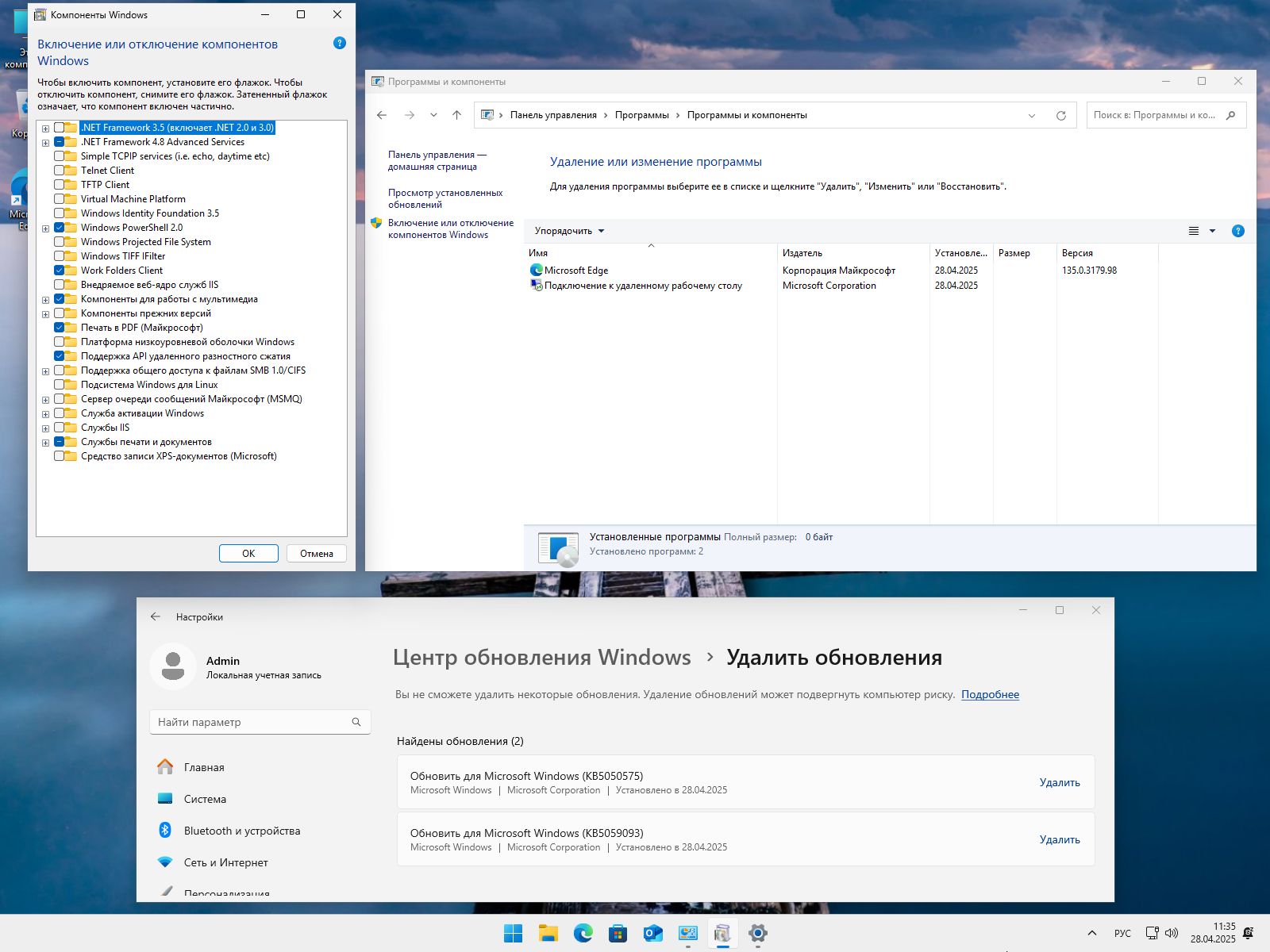Click Программы breadcrumb in address bar
1270x952 pixels.
pyautogui.click(x=641, y=115)
